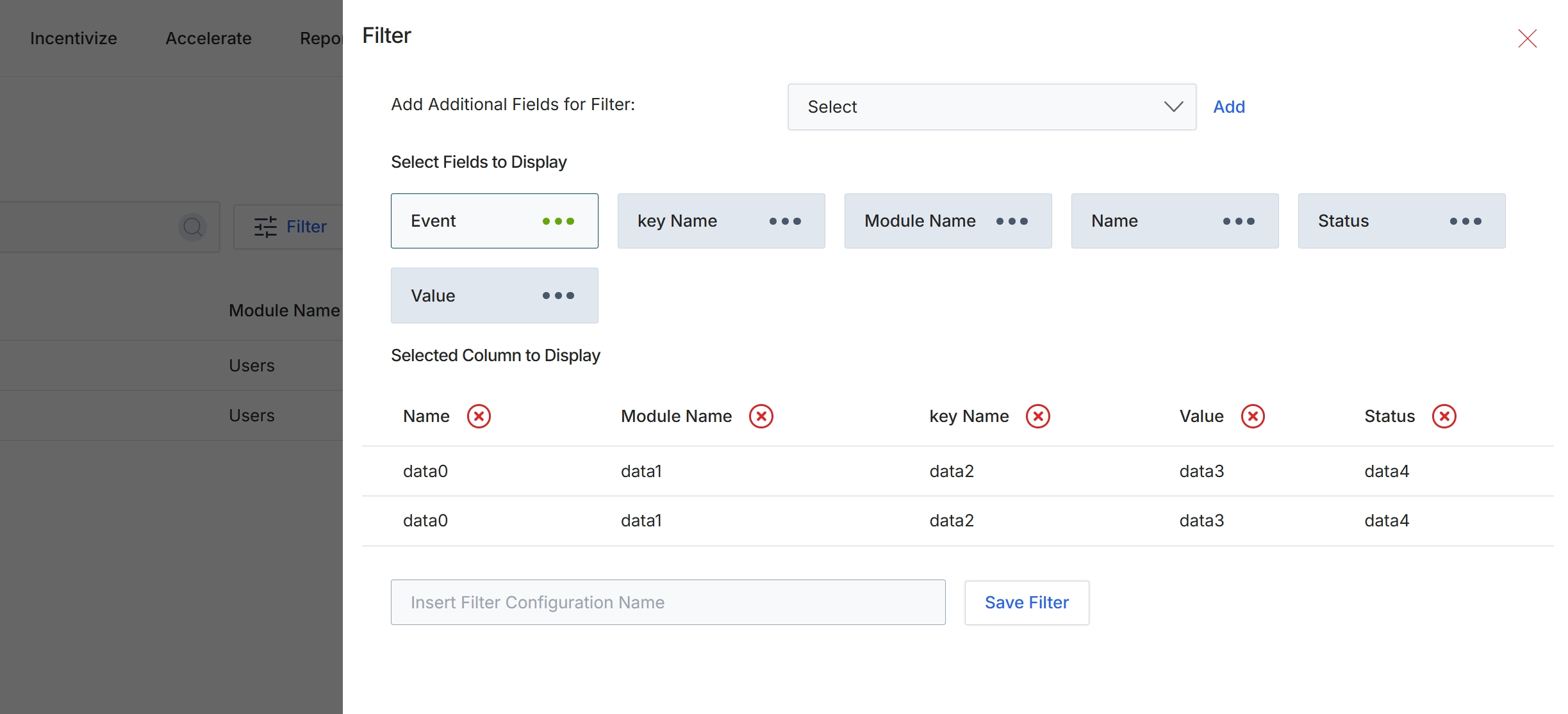The image size is (1568, 714).
Task: Open the Accelerate menu item
Action: click(x=208, y=38)
